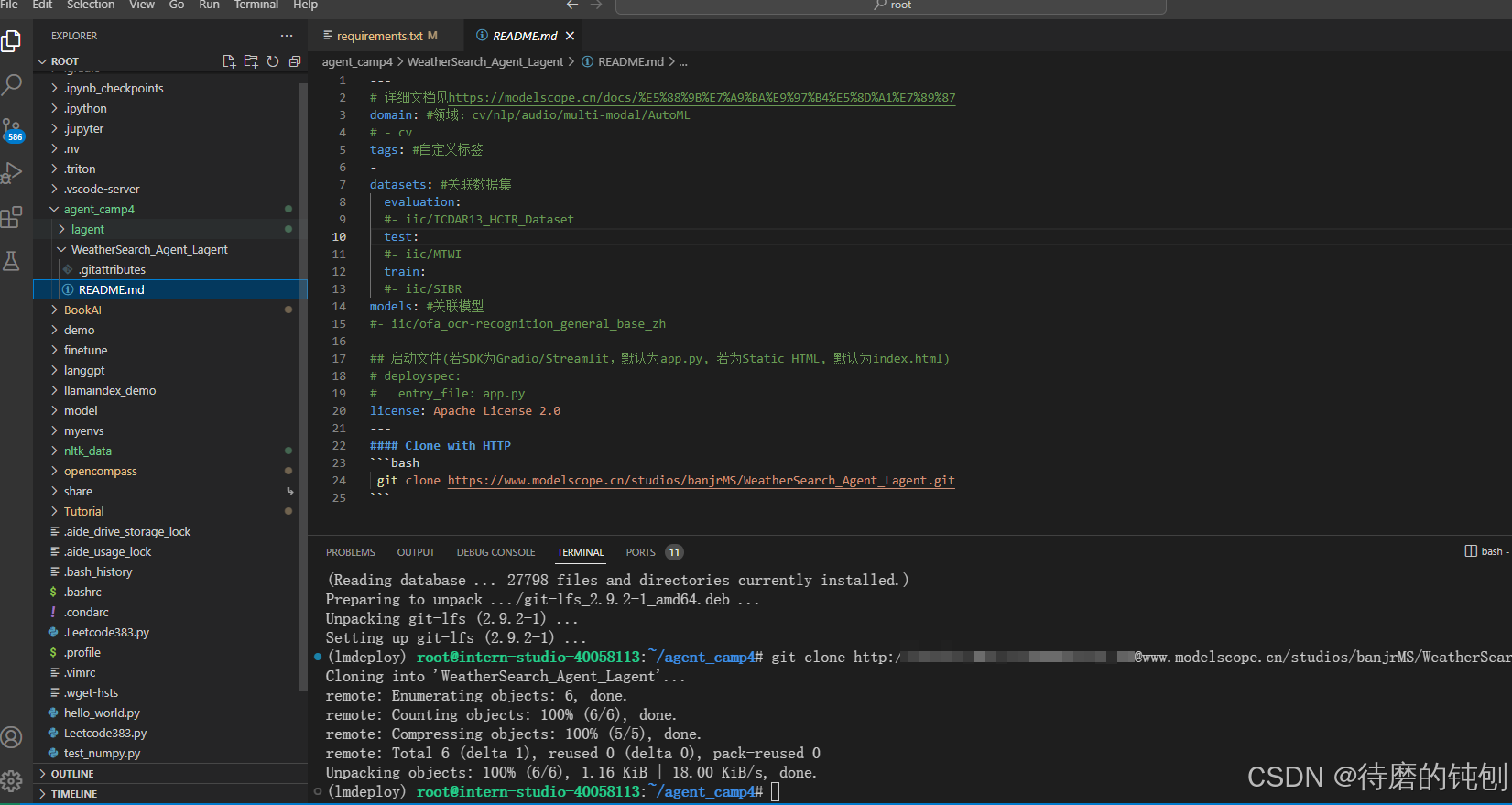Open the Selection menu

click(91, 5)
